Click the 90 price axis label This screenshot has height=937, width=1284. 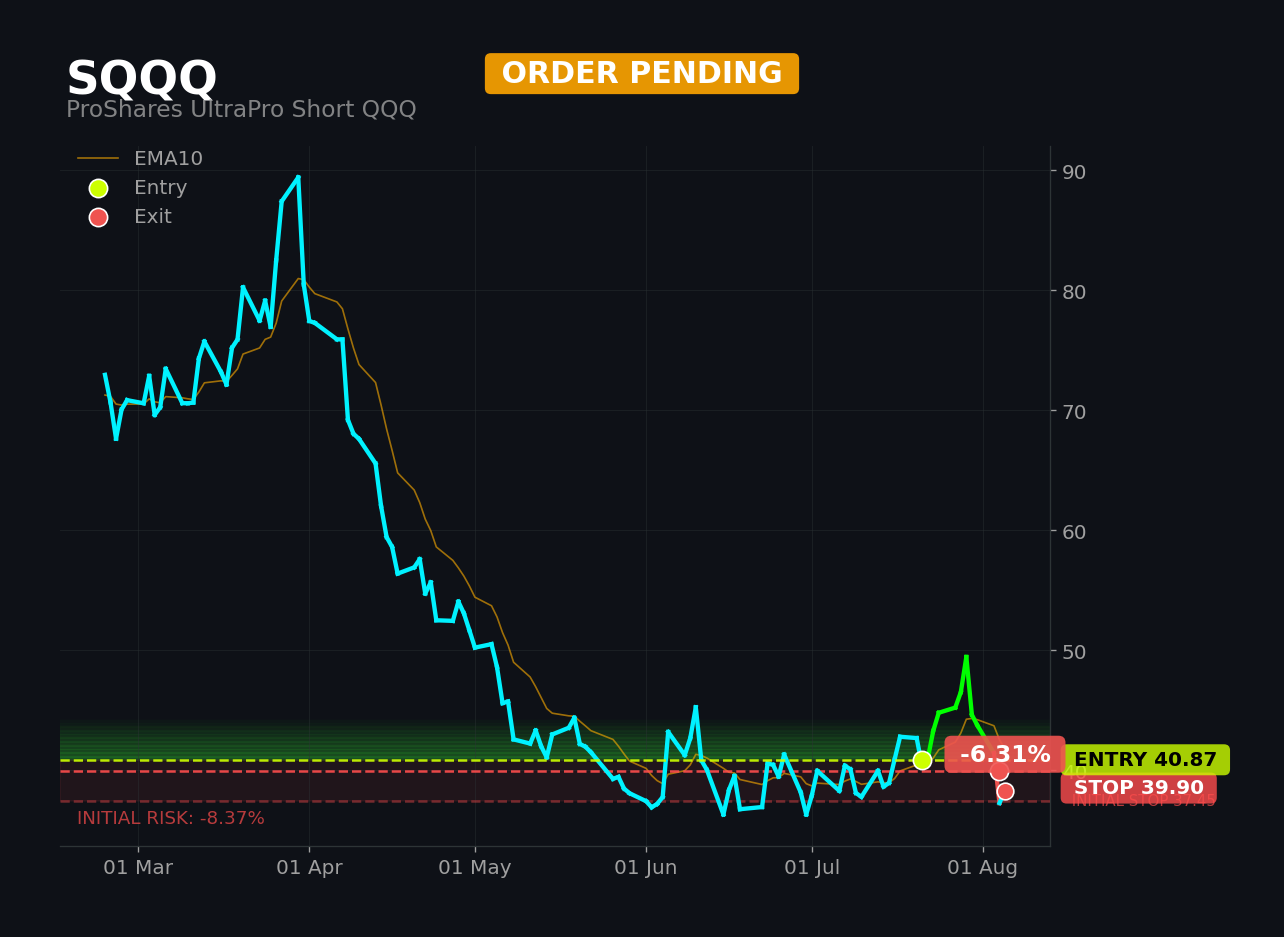1074,172
